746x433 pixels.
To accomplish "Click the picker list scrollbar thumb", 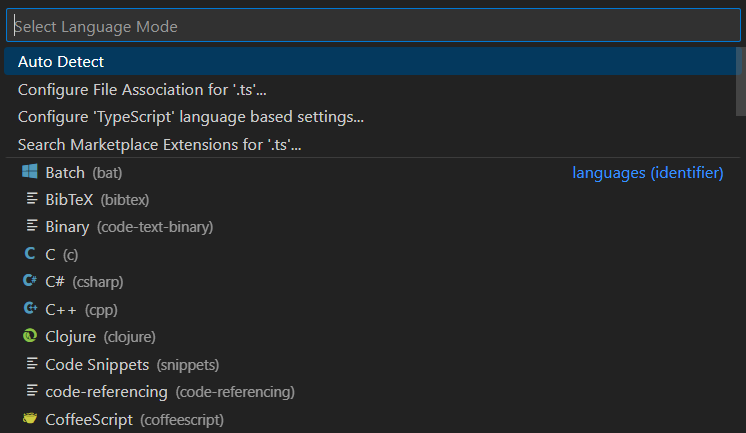I will pos(740,82).
